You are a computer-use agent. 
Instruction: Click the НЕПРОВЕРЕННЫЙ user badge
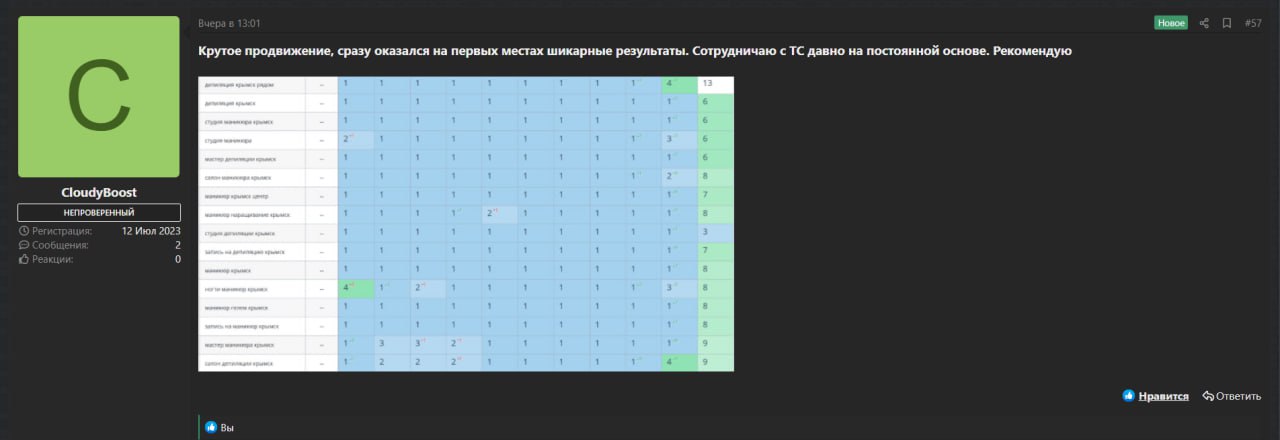(x=99, y=212)
